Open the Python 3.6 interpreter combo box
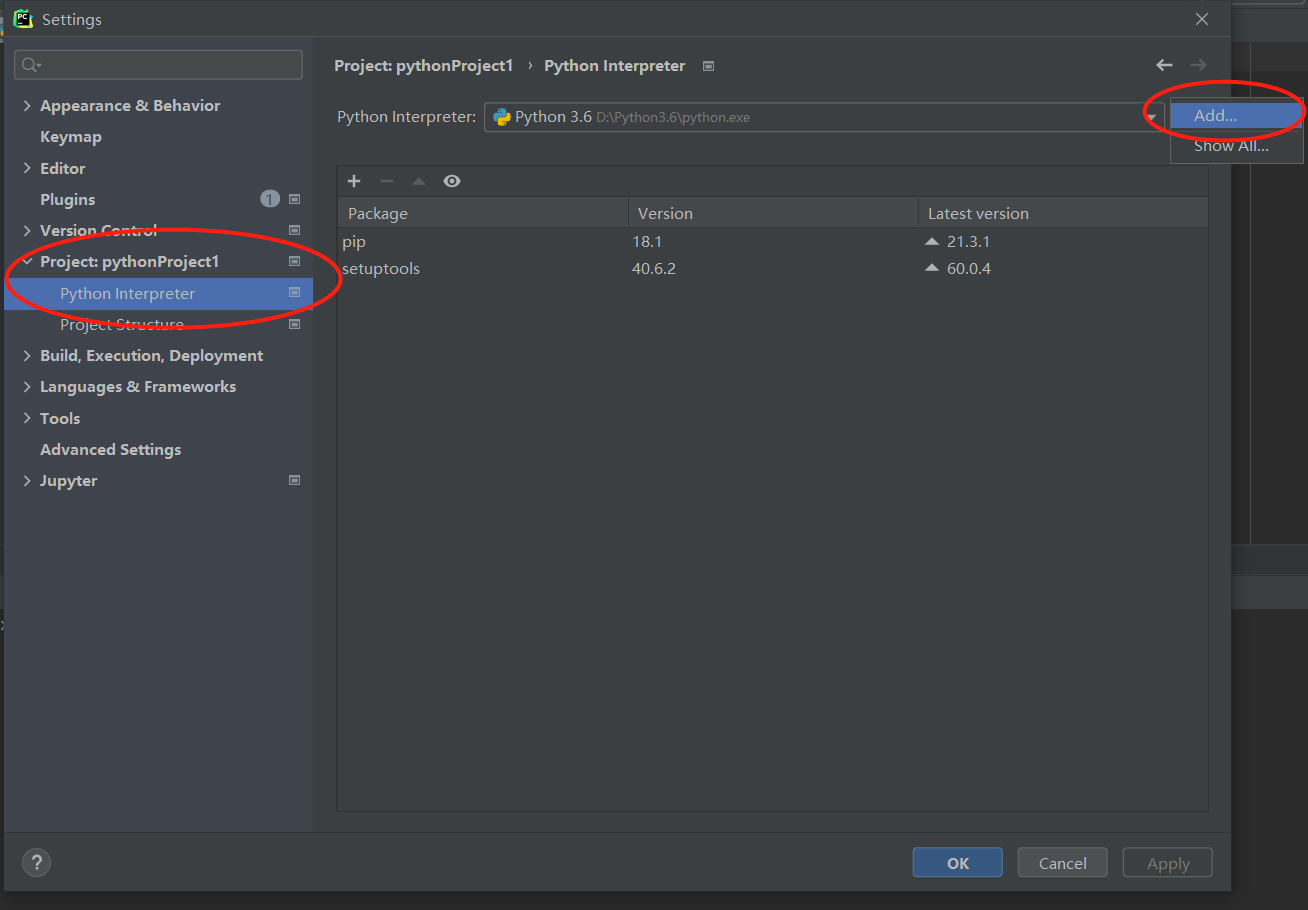Image resolution: width=1308 pixels, height=910 pixels. (x=824, y=117)
